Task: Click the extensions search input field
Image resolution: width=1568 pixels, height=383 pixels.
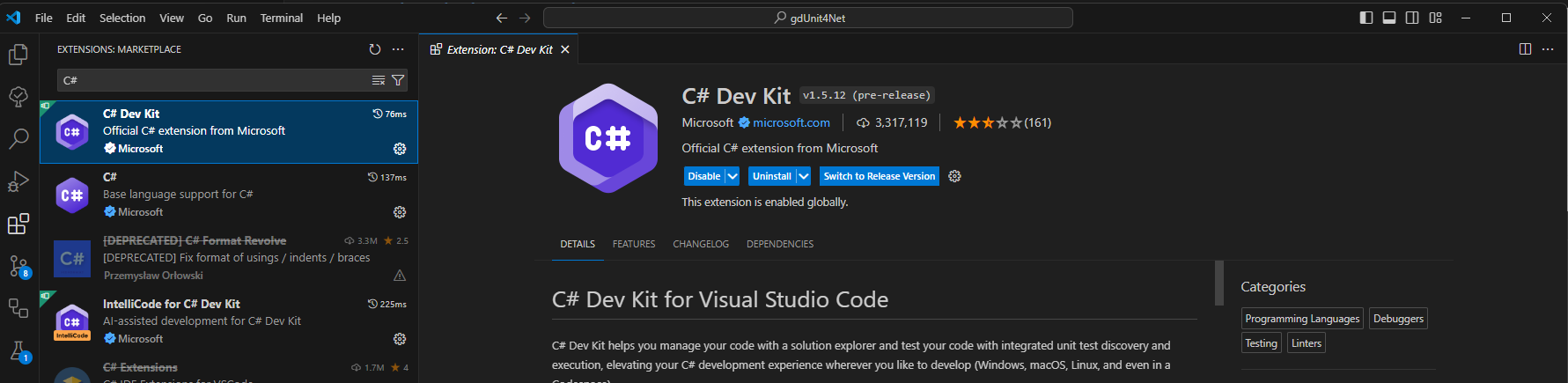Action: (211, 80)
